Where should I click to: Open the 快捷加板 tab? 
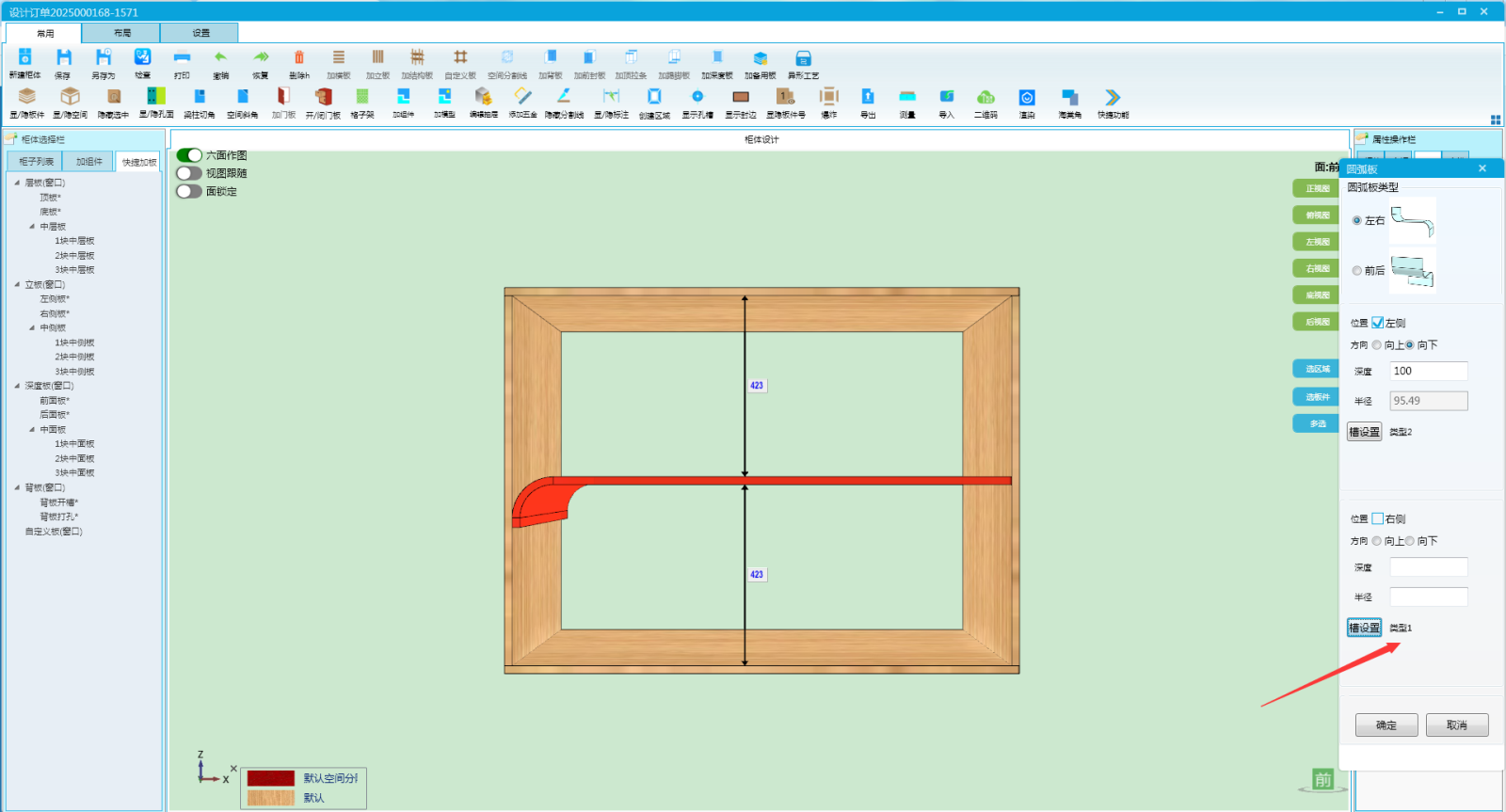pyautogui.click(x=139, y=162)
